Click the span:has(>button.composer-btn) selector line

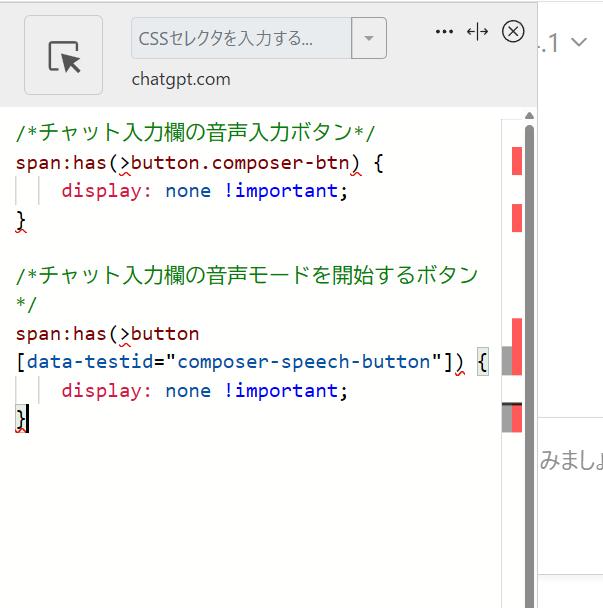[x=199, y=163]
